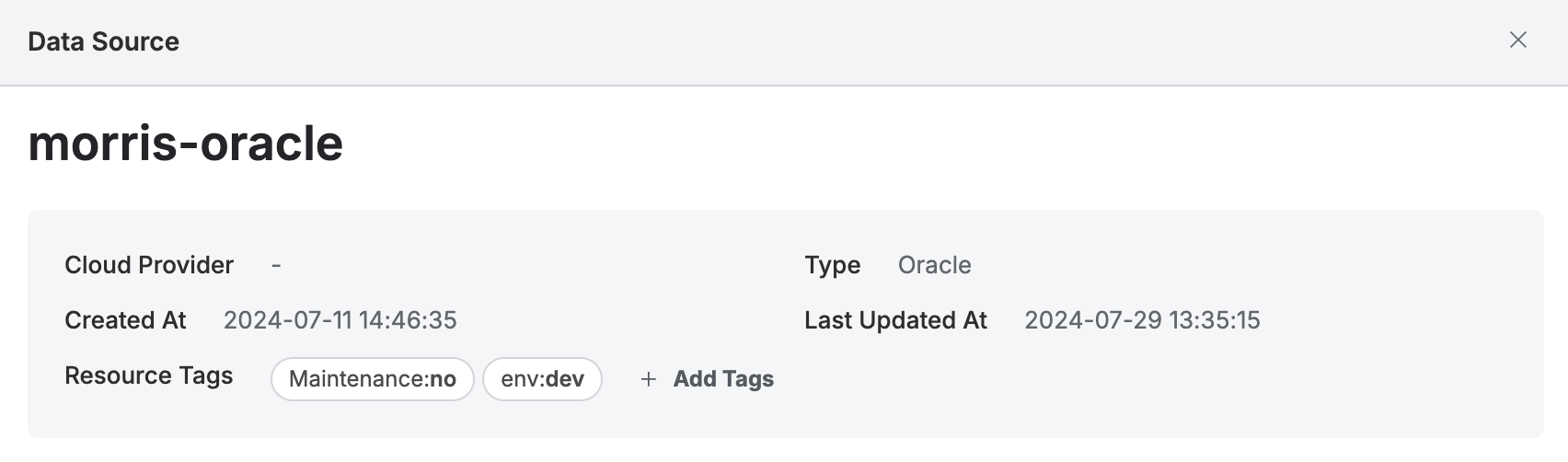Viewport: 1568px width, 462px height.
Task: Click the "env" key text in second tag
Action: (x=519, y=379)
